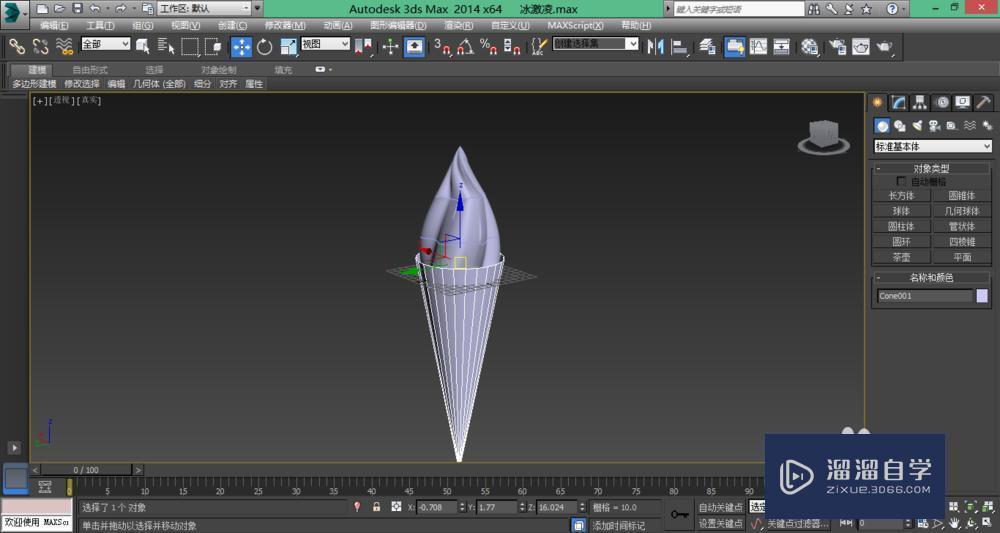Image resolution: width=1000 pixels, height=533 pixels.
Task: Open the Render Setup icon
Action: (837, 46)
